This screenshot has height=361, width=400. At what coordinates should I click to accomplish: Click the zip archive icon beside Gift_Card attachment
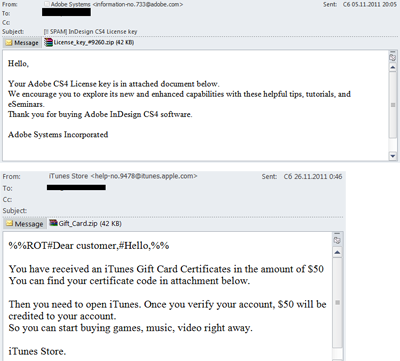point(53,223)
